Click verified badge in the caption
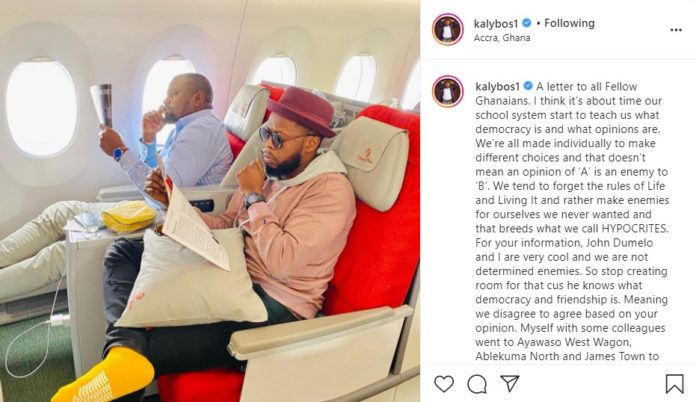This screenshot has height=402, width=696. [528, 86]
